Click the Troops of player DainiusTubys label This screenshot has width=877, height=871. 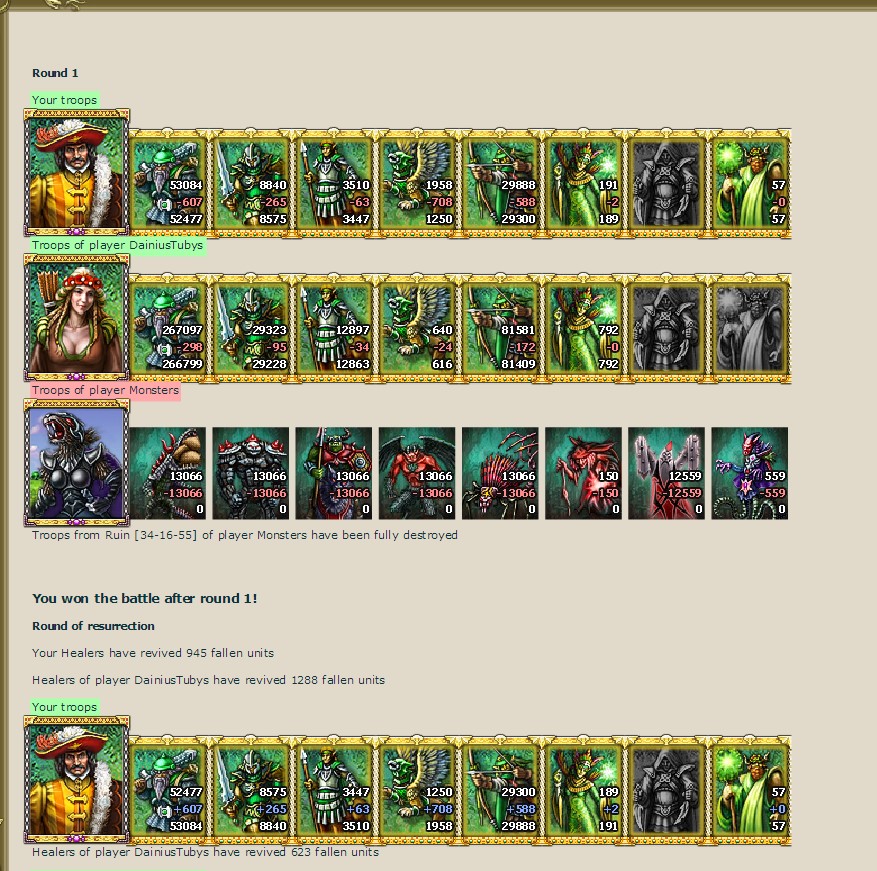click(117, 245)
